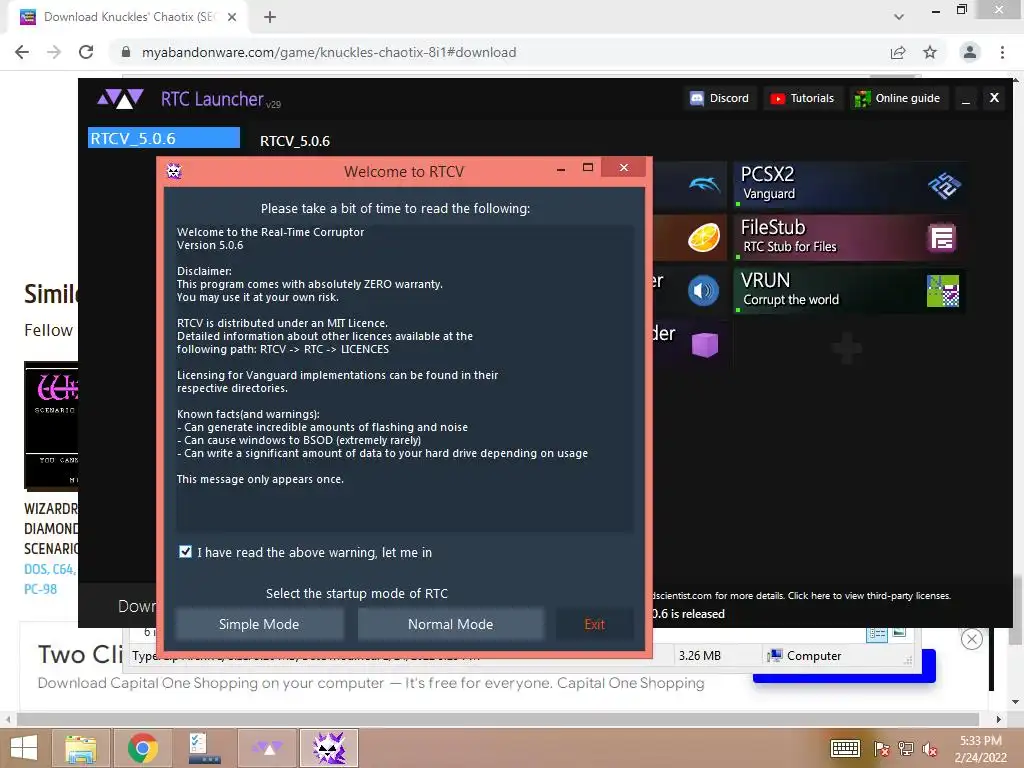
Task: Launch FileStub RTC Stub for Files
Action: (849, 238)
